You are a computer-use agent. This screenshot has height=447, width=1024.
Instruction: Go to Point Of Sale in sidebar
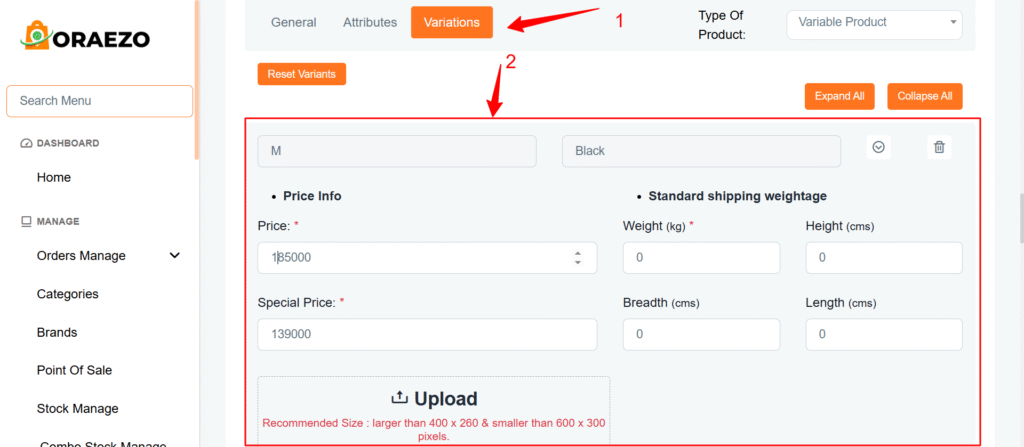(74, 370)
